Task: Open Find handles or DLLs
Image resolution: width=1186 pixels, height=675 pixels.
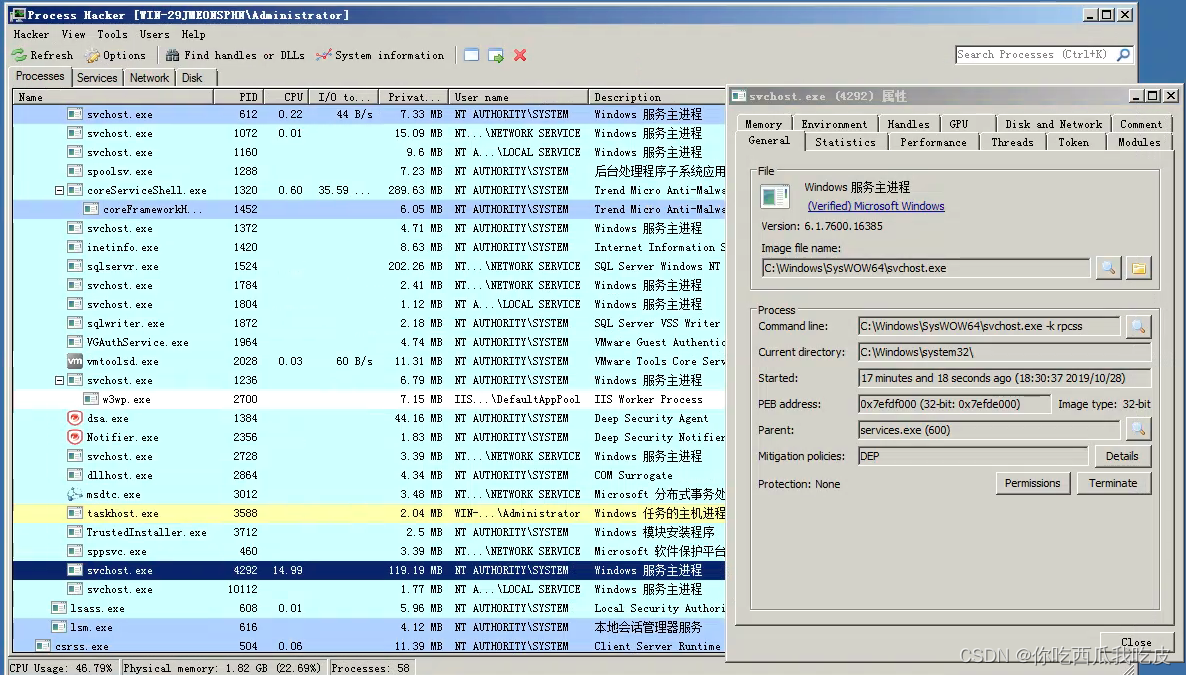Action: coord(234,55)
